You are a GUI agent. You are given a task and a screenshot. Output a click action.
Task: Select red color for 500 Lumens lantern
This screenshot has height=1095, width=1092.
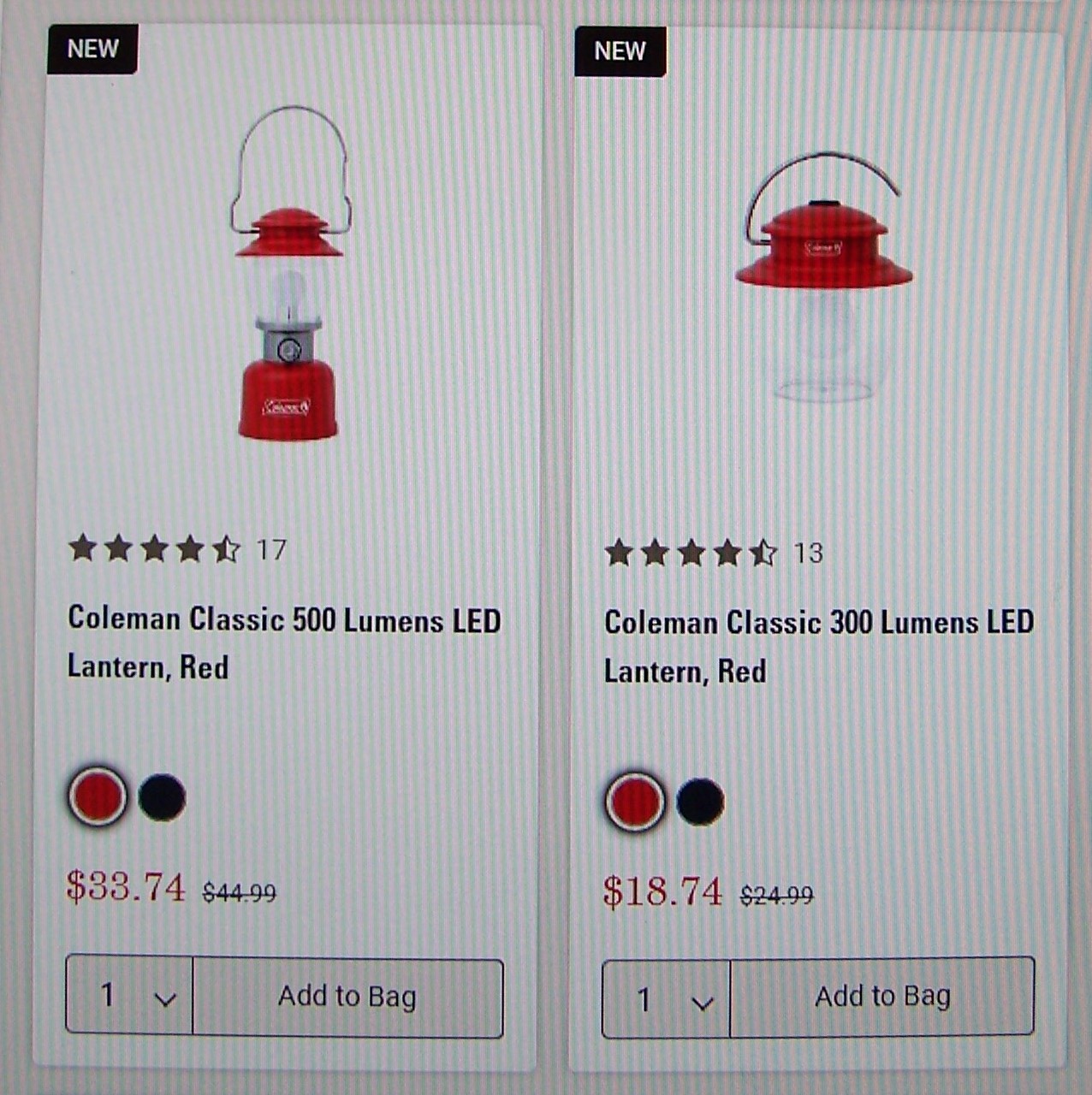[x=98, y=796]
